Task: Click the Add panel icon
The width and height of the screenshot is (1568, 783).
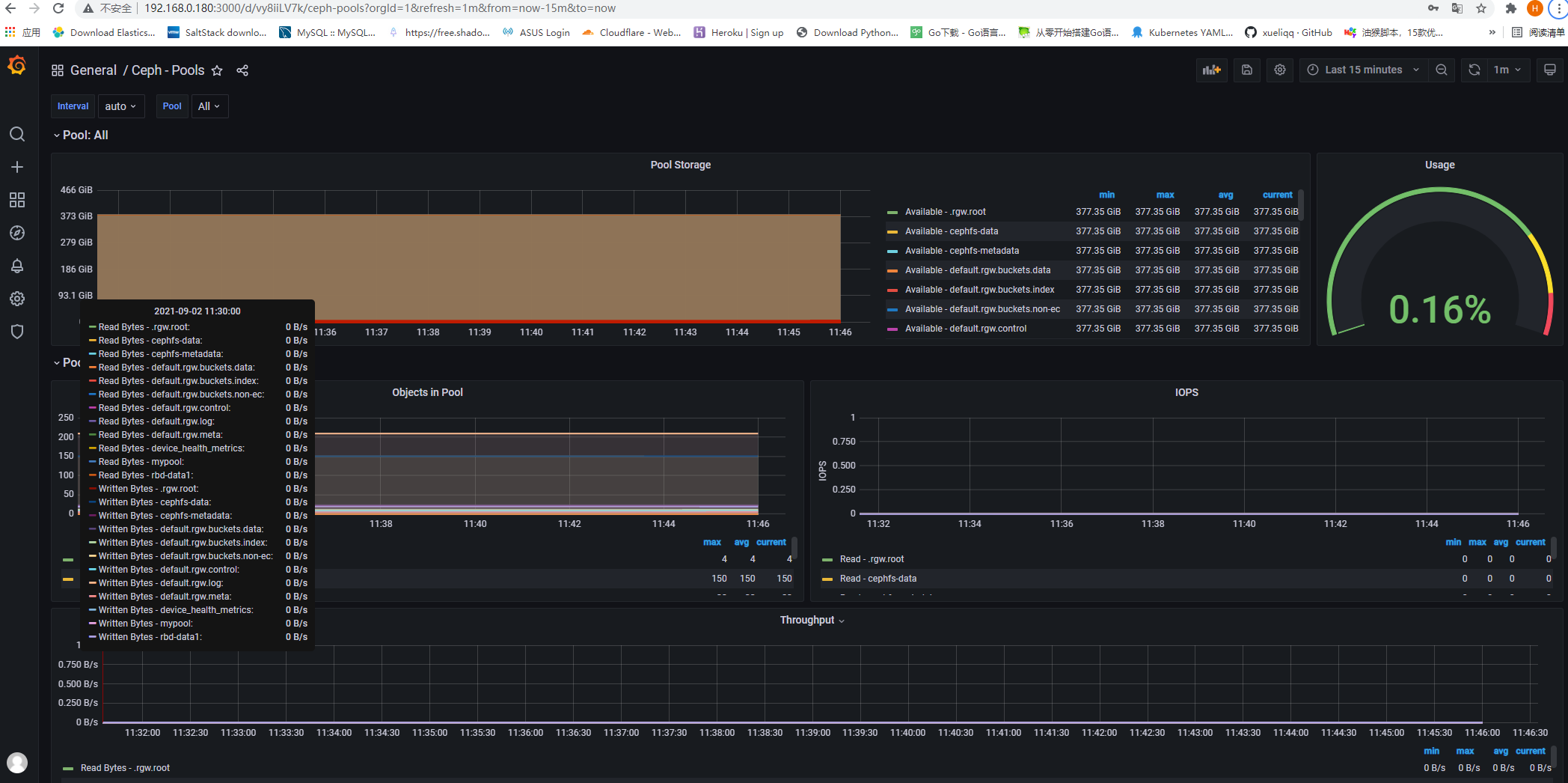Action: 1211,70
